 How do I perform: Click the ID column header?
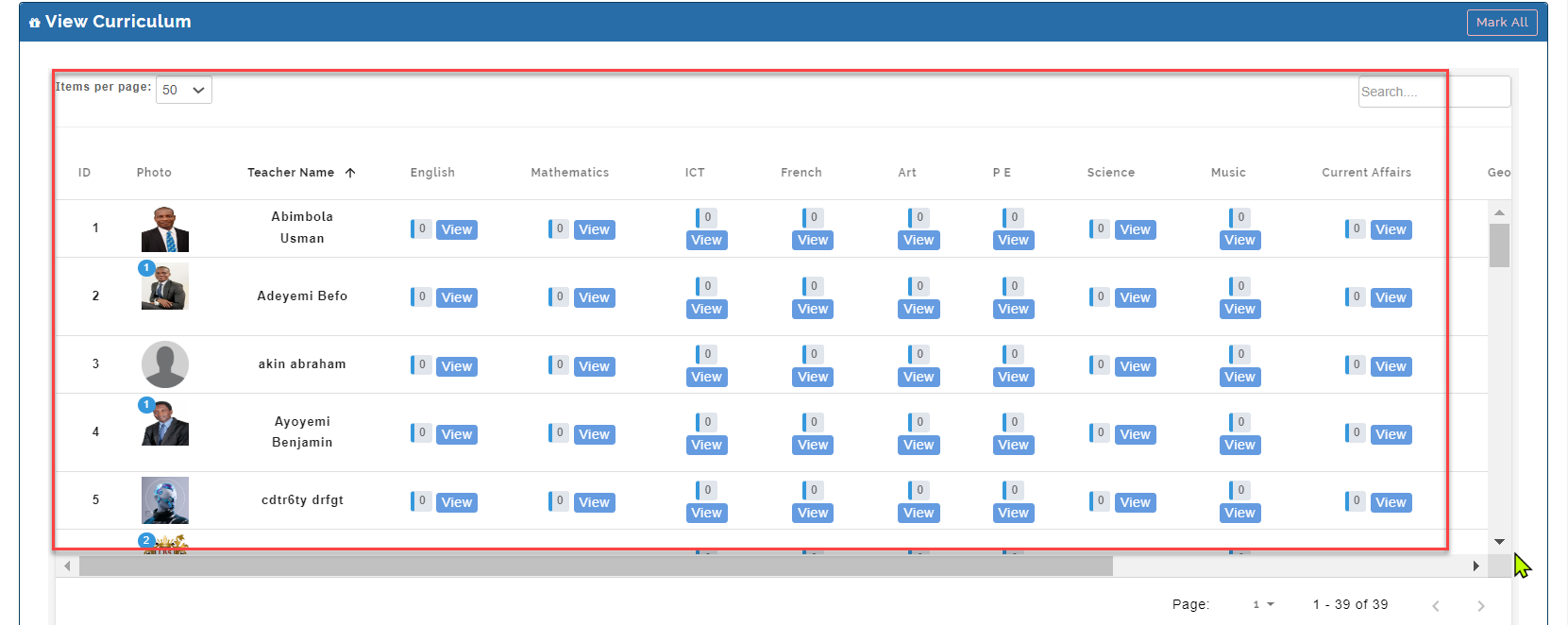(x=84, y=173)
